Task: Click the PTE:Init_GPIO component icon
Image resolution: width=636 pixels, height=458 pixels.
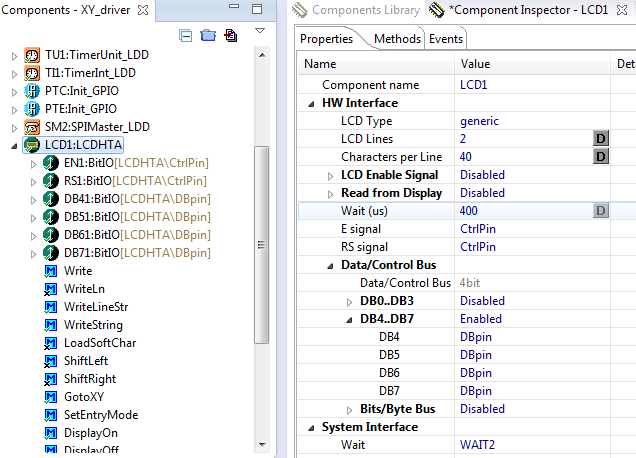Action: 32,109
